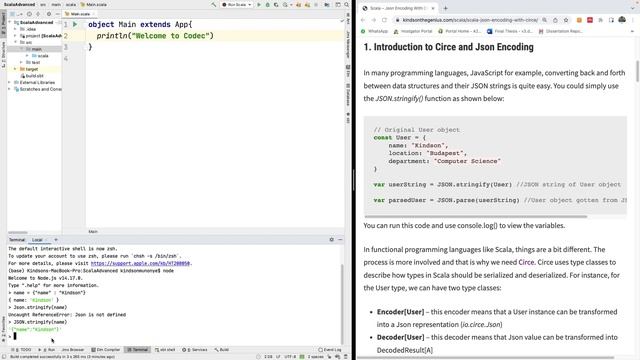This screenshot has height=360, width=640.
Task: Click the Build project hammer icon
Action: pyautogui.click(x=213, y=4)
